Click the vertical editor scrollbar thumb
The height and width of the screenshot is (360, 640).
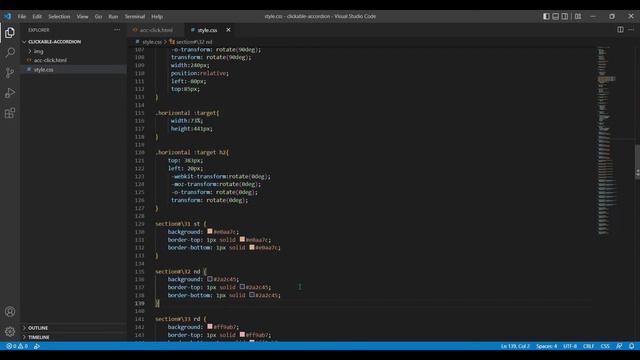tap(637, 162)
